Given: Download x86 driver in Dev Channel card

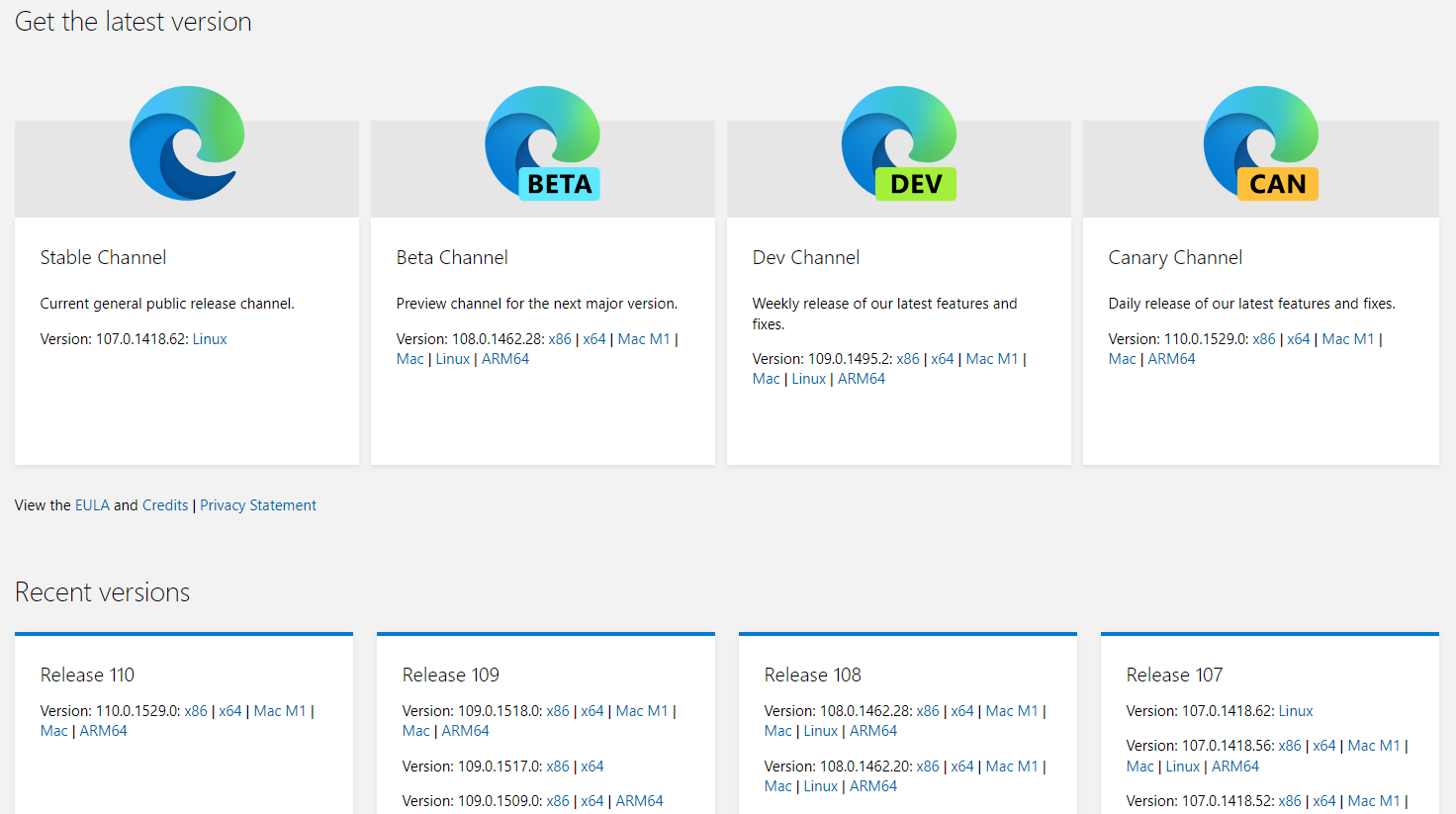Looking at the screenshot, I should pyautogui.click(x=908, y=359).
